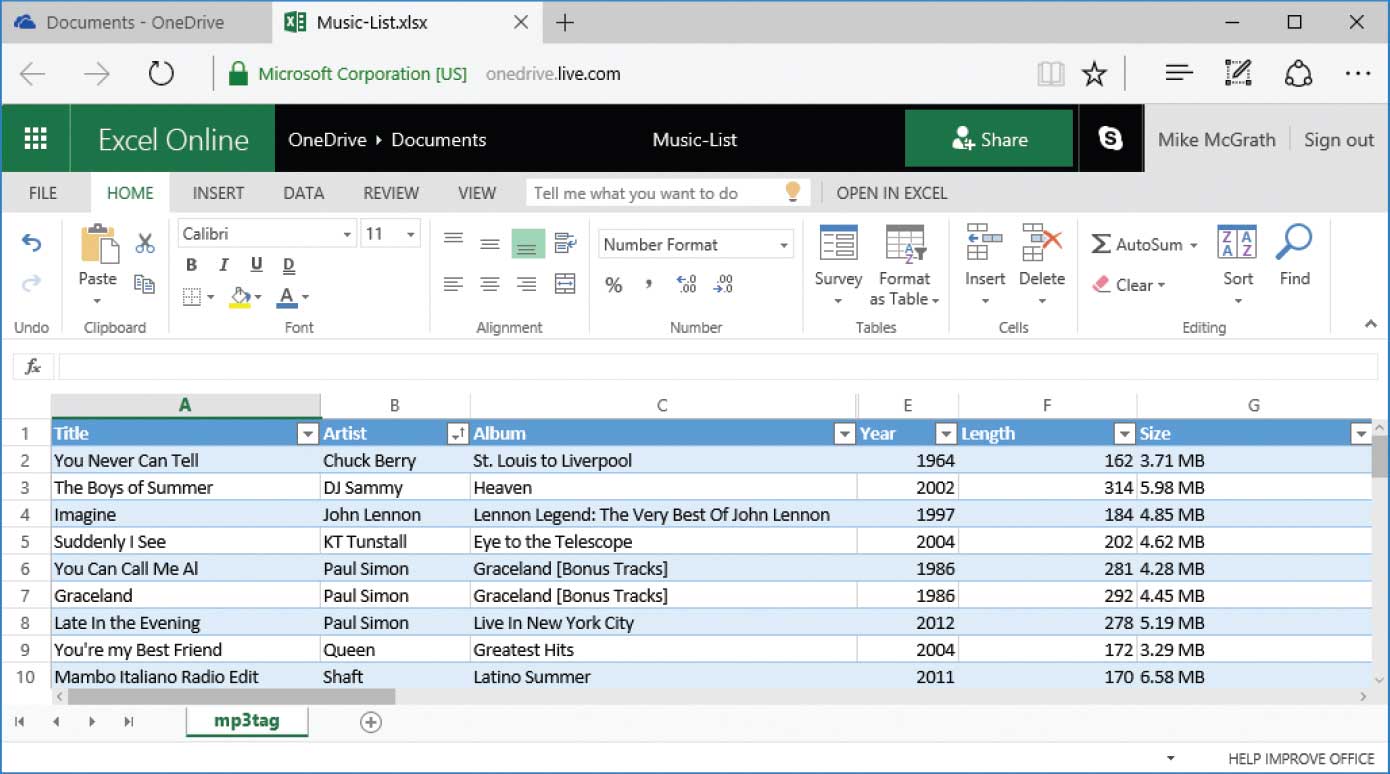Viewport: 1390px width, 774px height.
Task: Increase decimal places
Action: coord(686,285)
